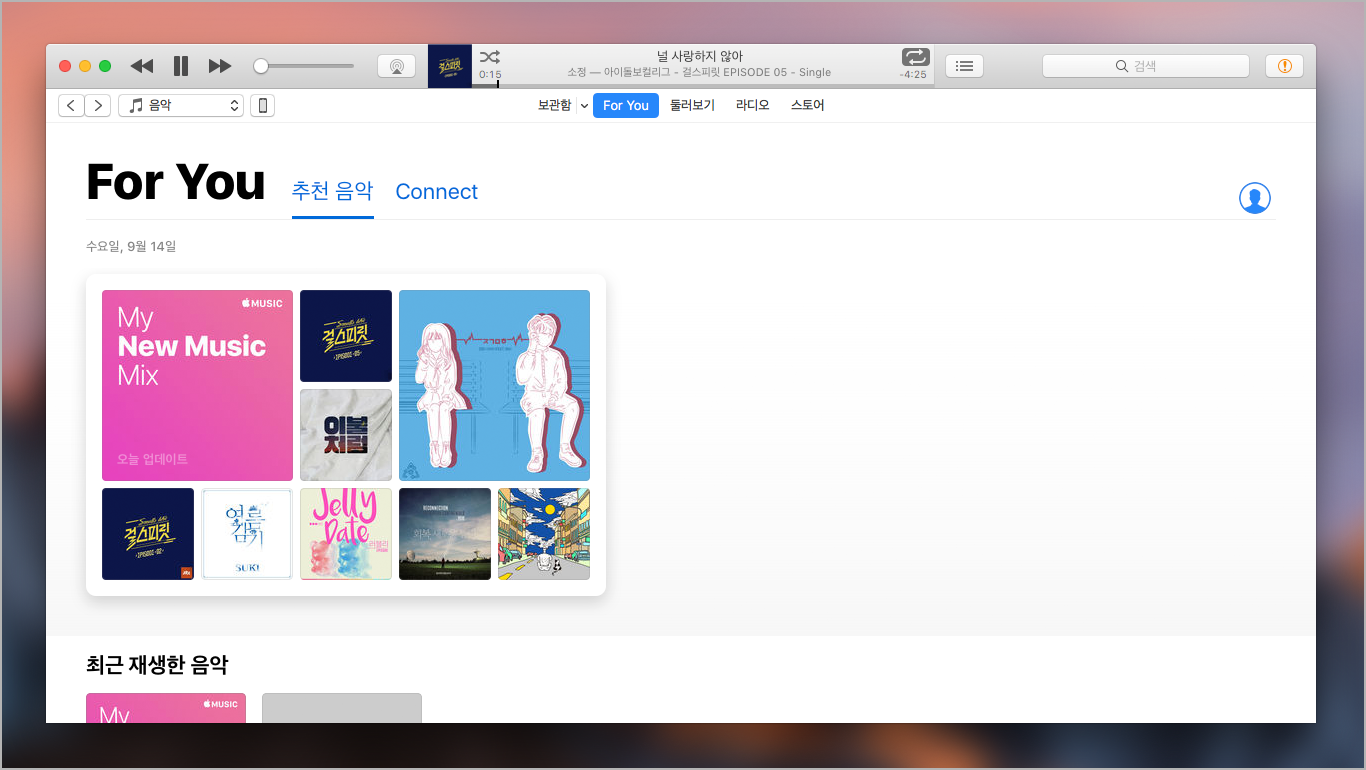Open the 보관함 library tab

pos(554,105)
